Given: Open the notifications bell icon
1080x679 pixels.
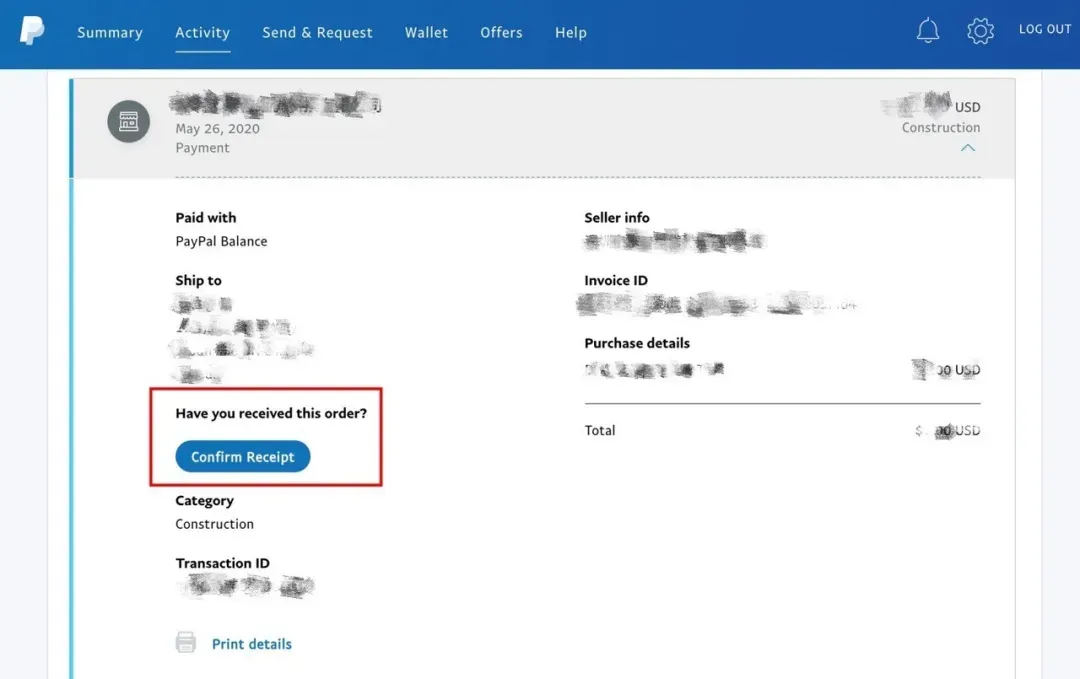Looking at the screenshot, I should (x=928, y=30).
